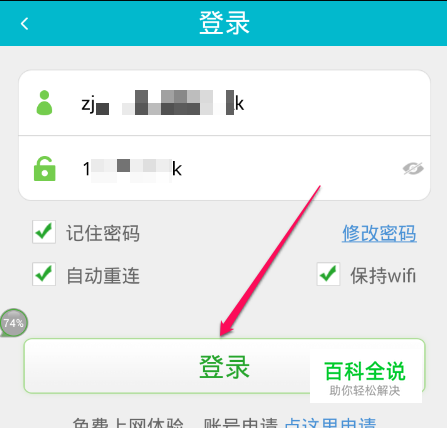
Task: Open the 修改密码 link
Action: 379,233
